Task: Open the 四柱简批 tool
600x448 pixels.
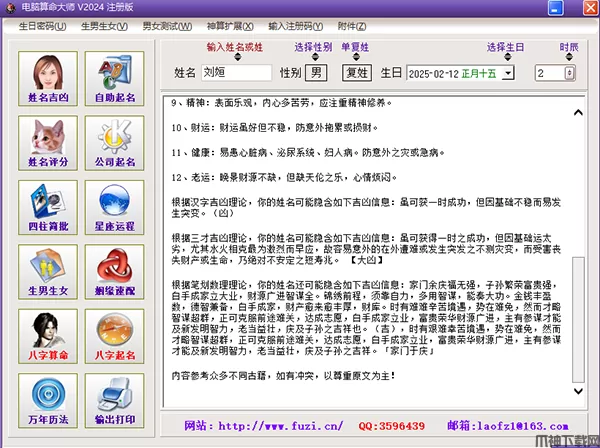Action: pyautogui.click(x=48, y=207)
